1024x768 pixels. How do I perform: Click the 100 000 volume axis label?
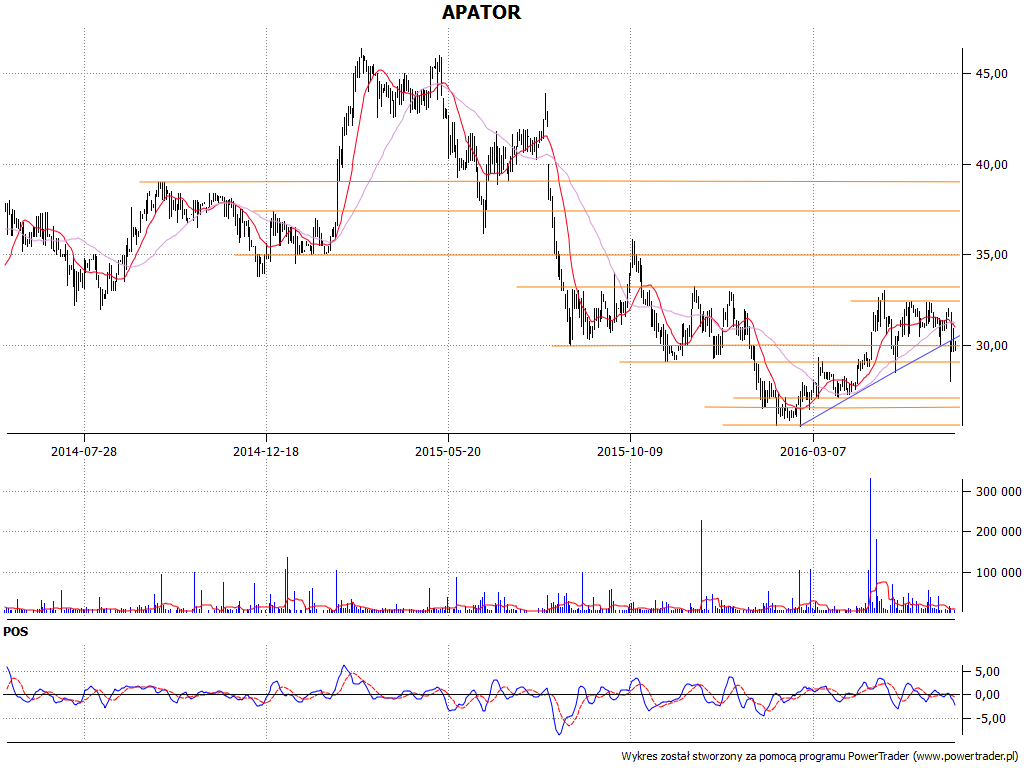coord(998,573)
